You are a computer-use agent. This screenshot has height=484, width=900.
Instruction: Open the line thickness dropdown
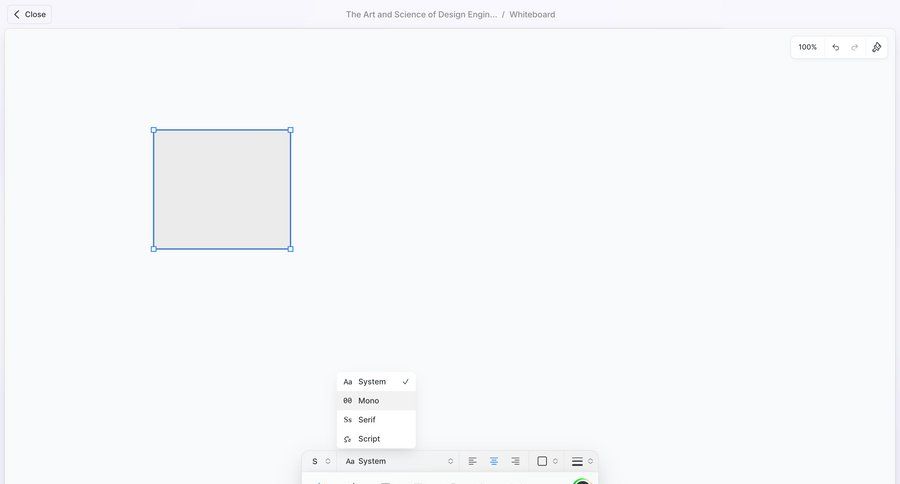click(x=582, y=461)
